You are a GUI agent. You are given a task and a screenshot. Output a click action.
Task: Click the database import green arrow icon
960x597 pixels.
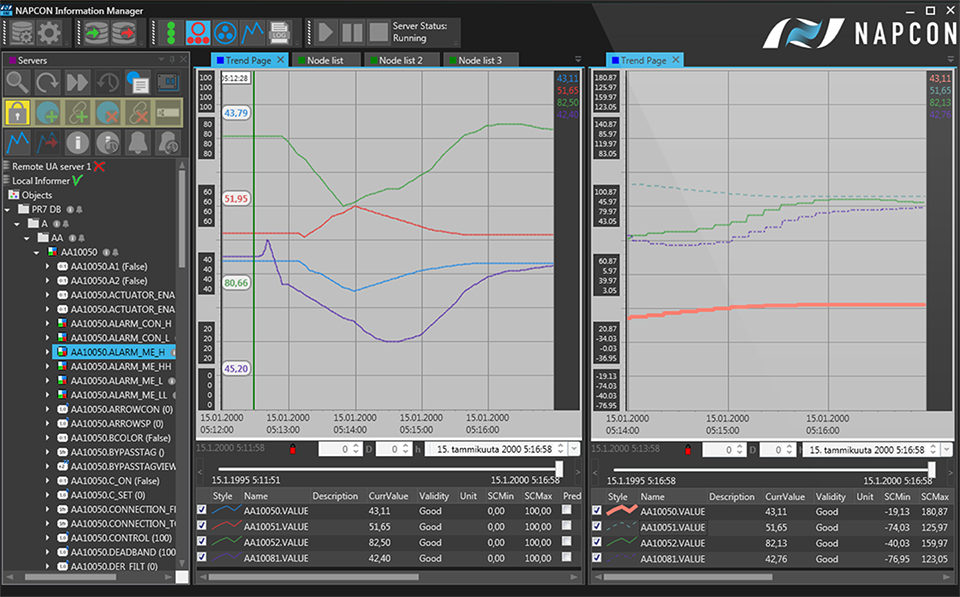click(x=96, y=32)
